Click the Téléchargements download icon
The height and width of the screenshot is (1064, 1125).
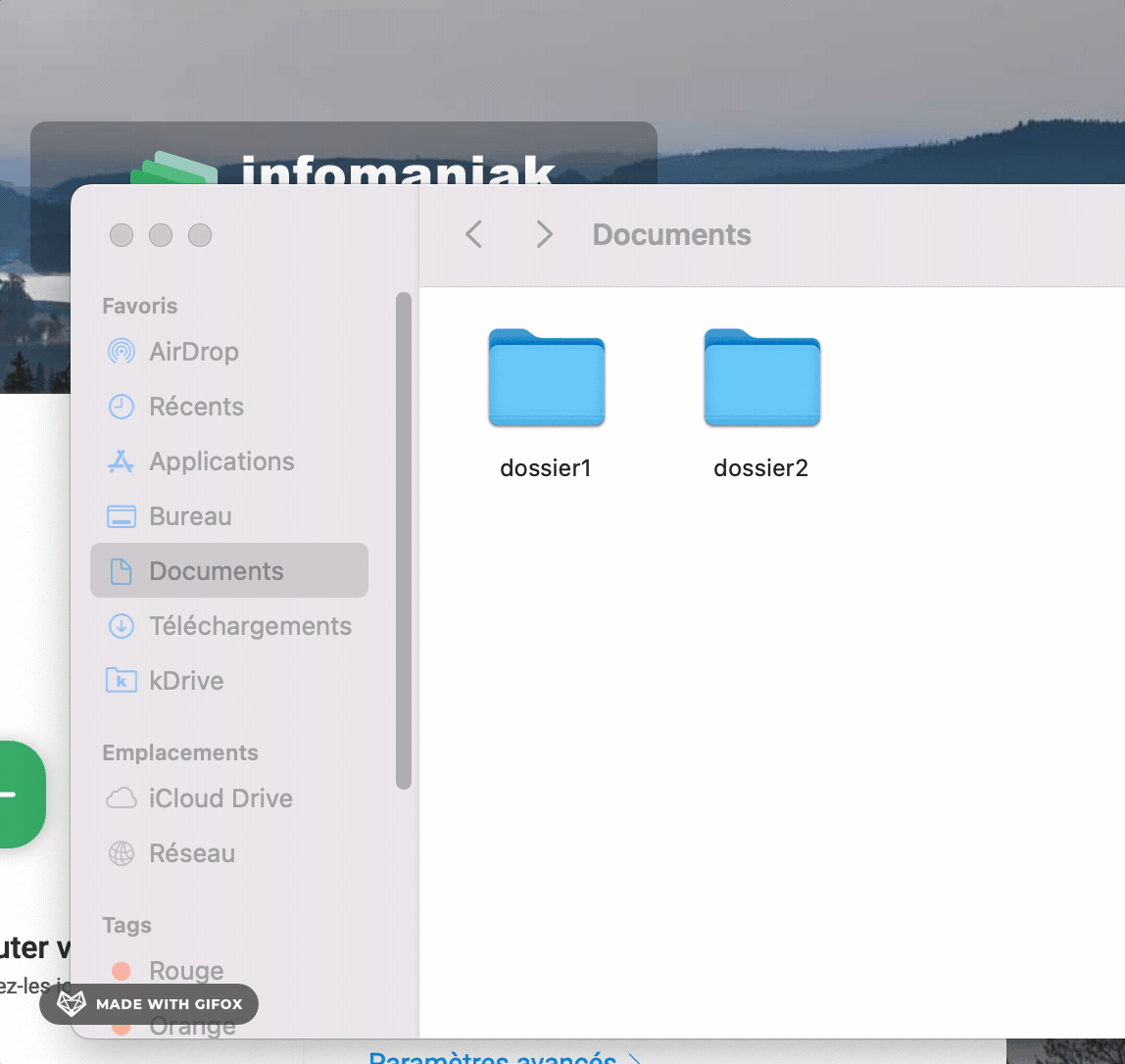click(x=121, y=626)
